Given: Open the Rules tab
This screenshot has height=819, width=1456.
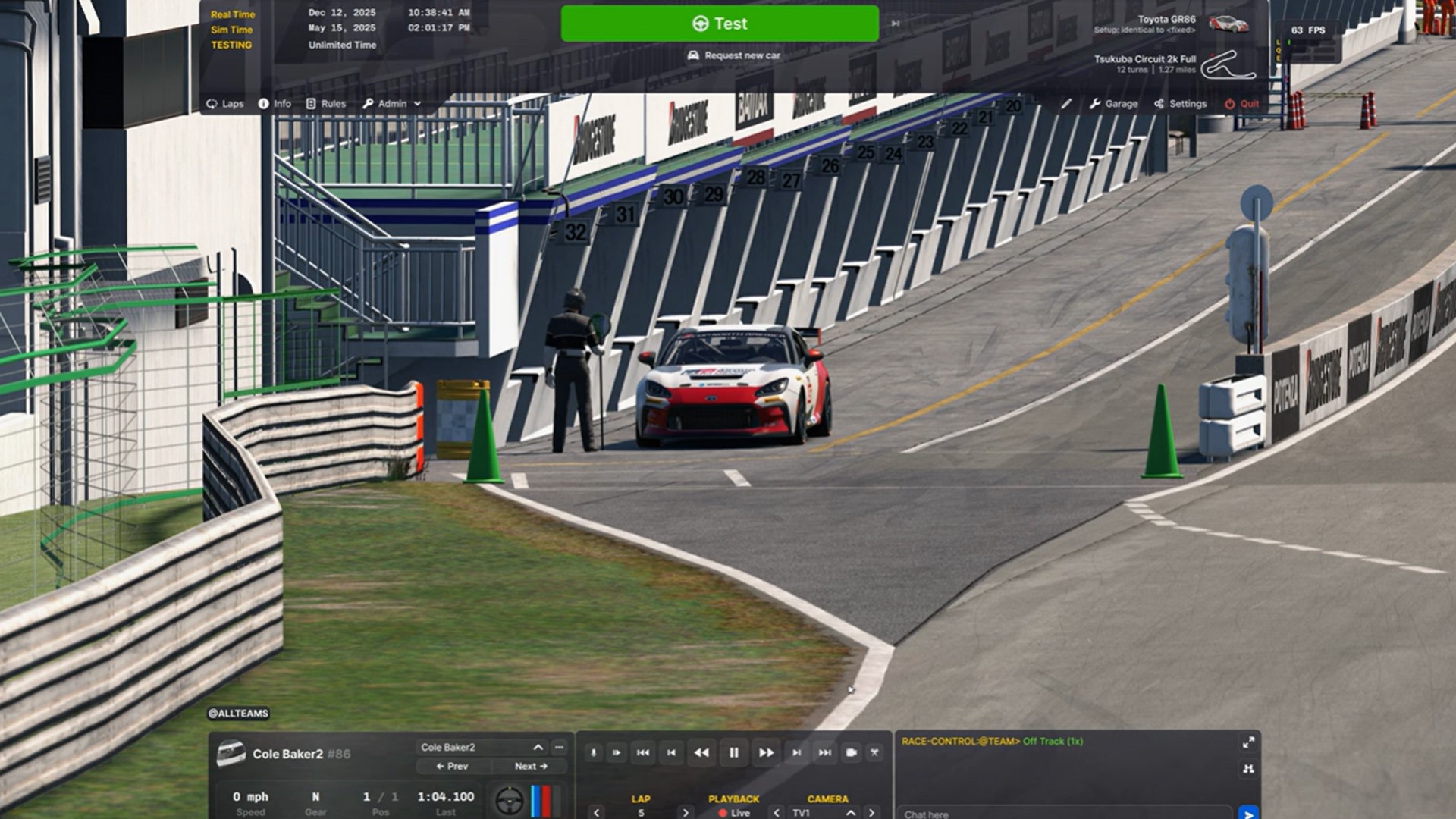Looking at the screenshot, I should (326, 104).
